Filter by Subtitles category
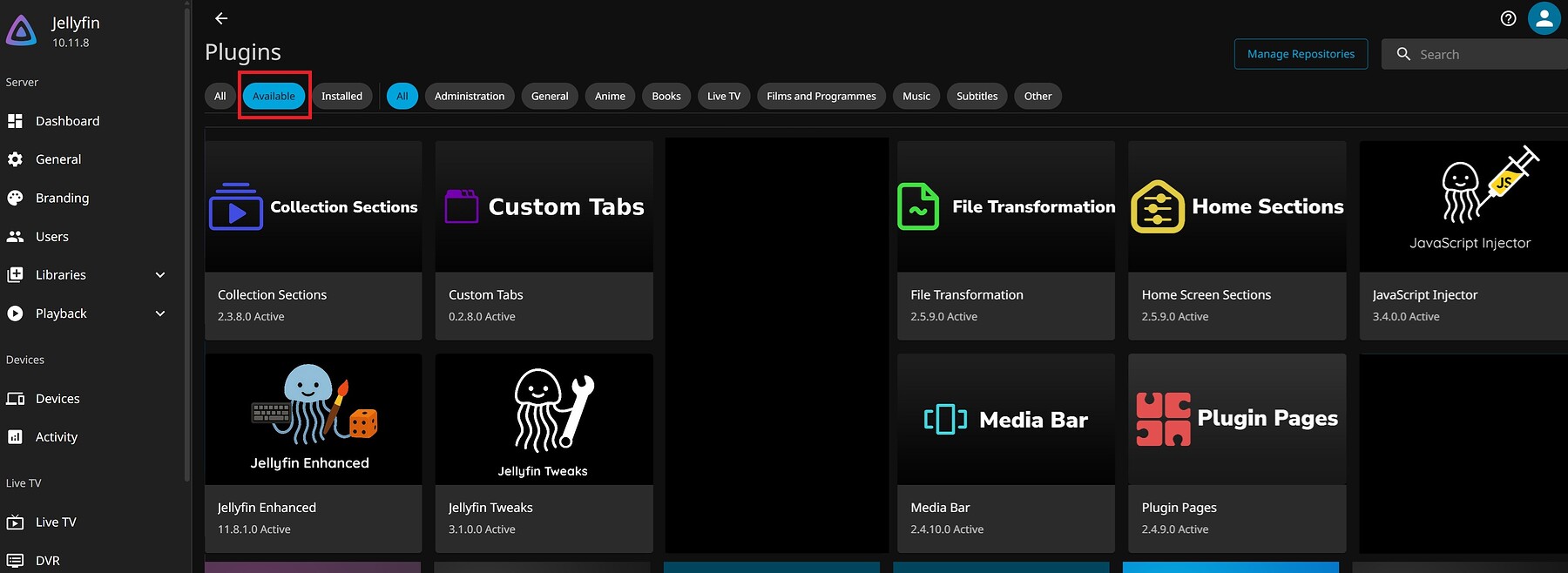This screenshot has height=573, width=1568. [977, 96]
